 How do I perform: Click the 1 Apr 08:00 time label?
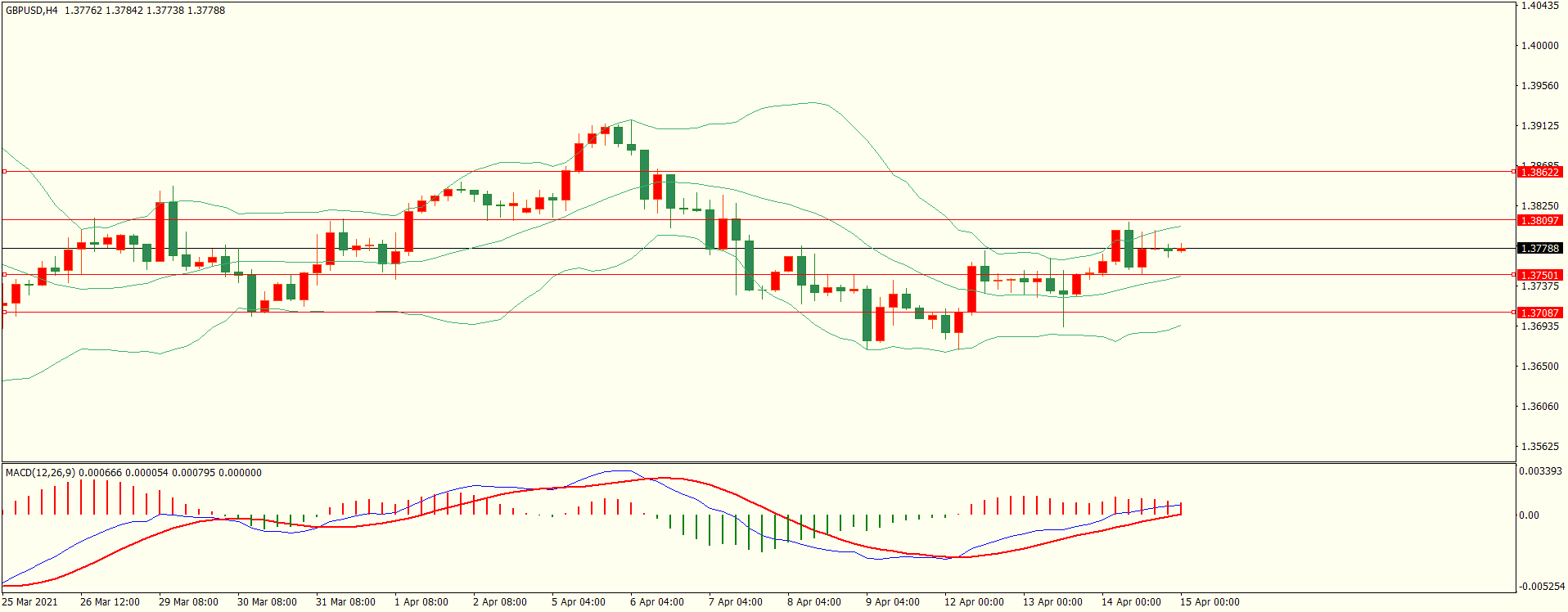pyautogui.click(x=421, y=602)
